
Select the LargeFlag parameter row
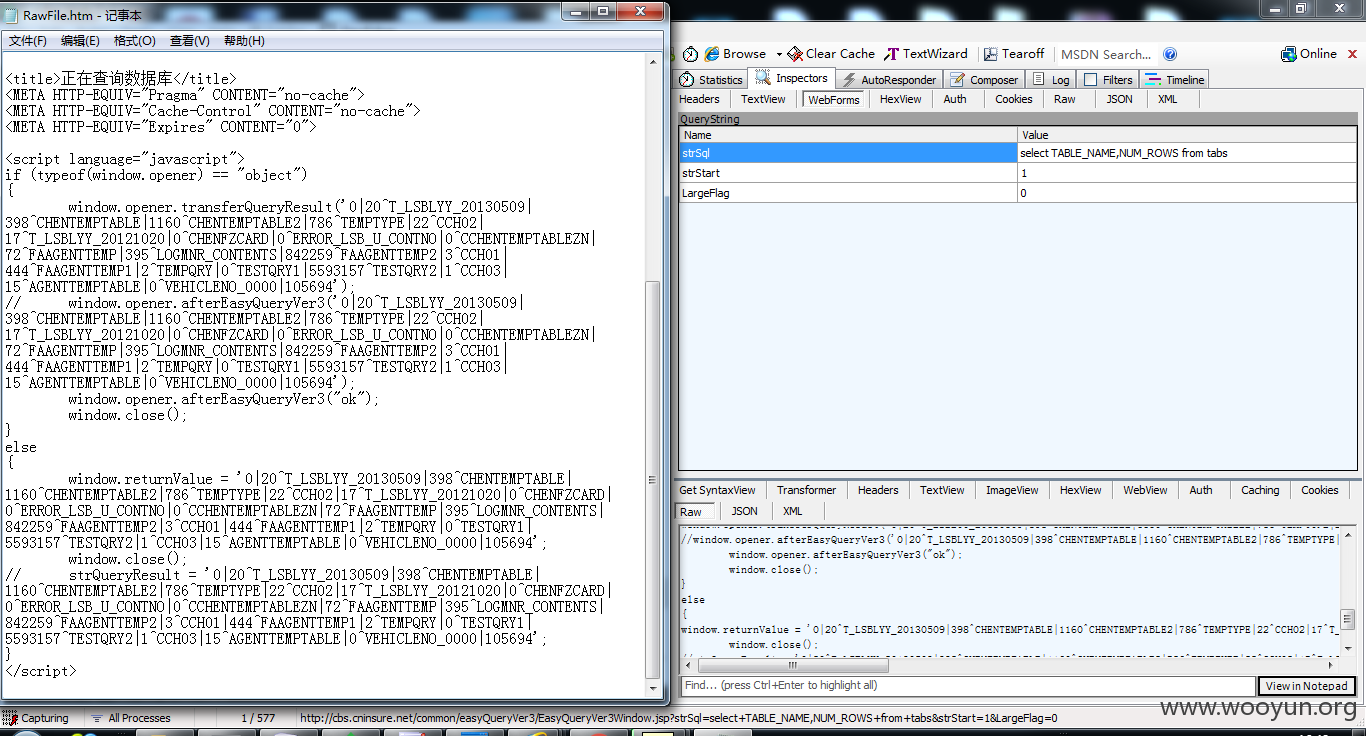1018,193
